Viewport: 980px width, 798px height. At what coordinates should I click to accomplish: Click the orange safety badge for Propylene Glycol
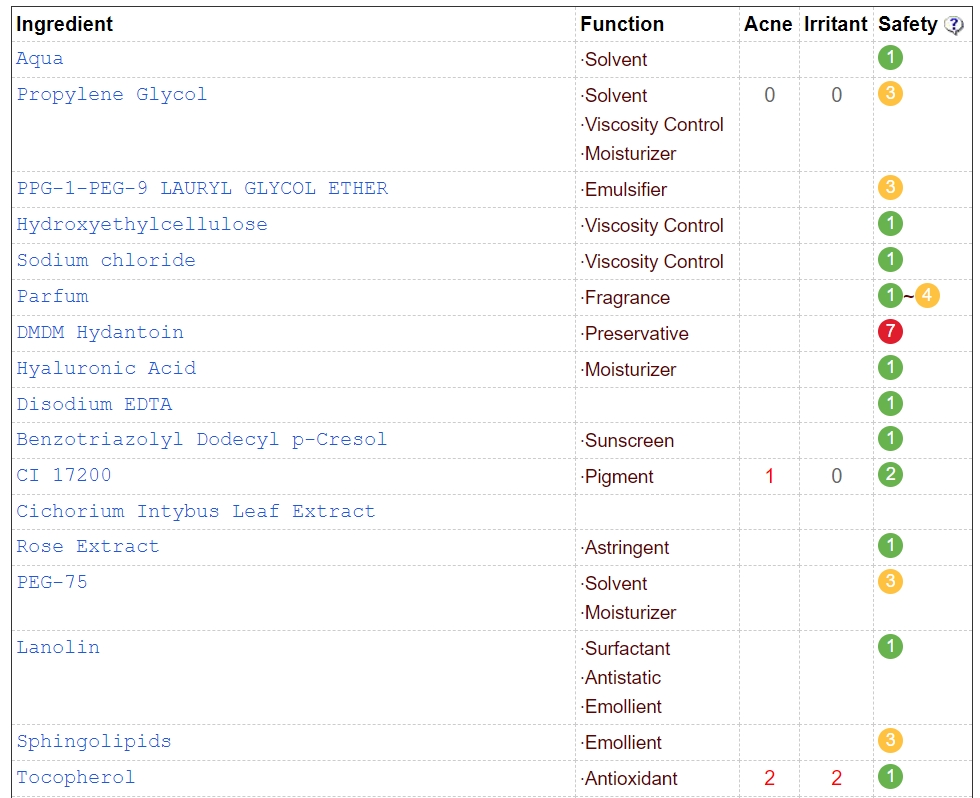[x=890, y=94]
